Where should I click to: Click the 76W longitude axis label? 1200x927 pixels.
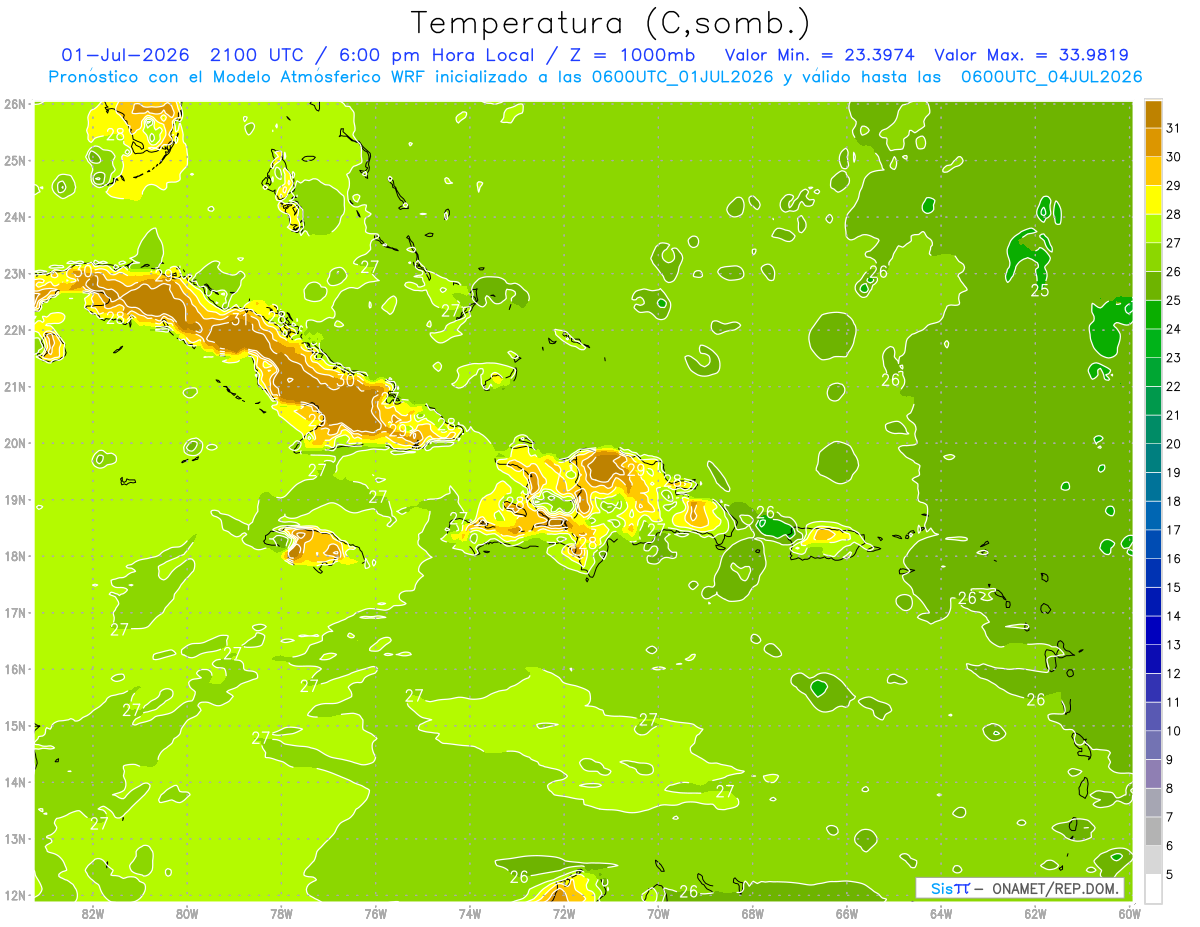pos(375,913)
